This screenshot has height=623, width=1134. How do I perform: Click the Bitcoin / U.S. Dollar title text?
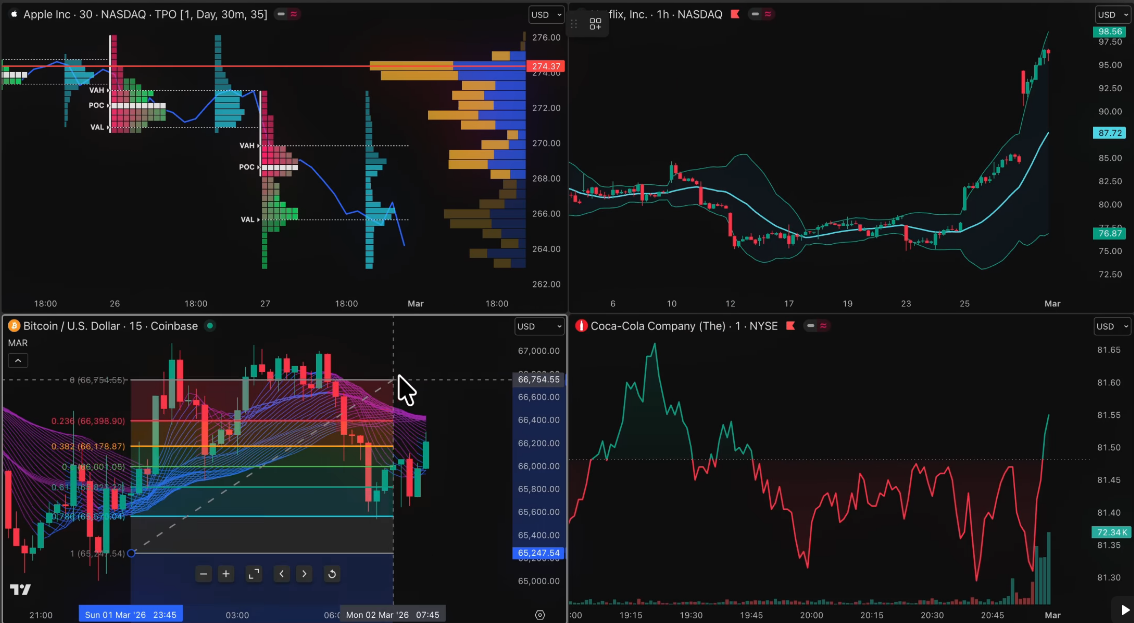tap(72, 326)
